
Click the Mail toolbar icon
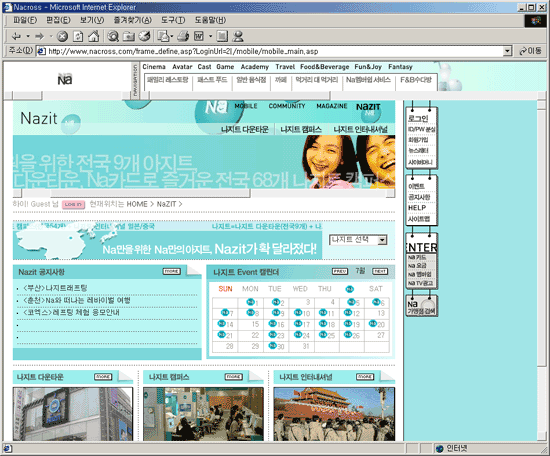163,36
